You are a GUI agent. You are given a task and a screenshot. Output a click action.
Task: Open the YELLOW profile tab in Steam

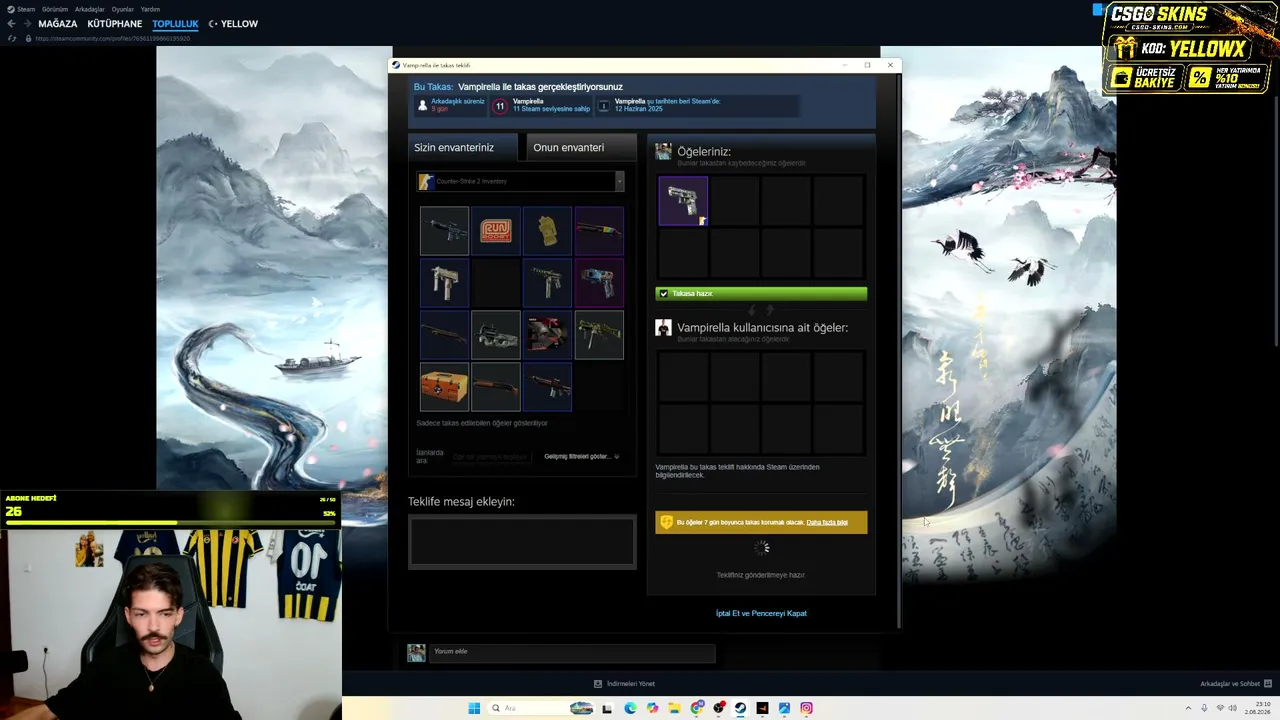coord(239,24)
